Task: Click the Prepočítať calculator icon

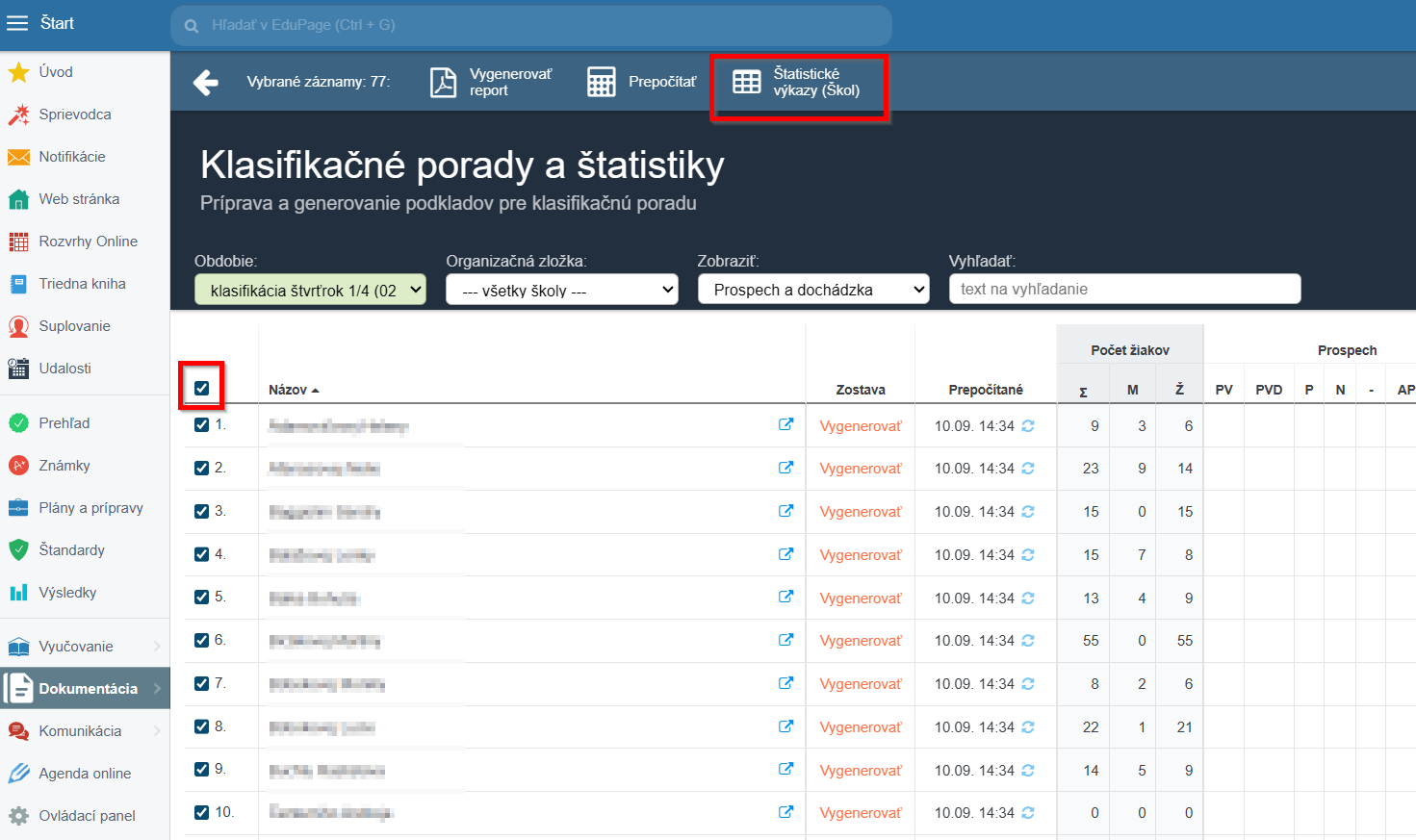Action: point(602,83)
